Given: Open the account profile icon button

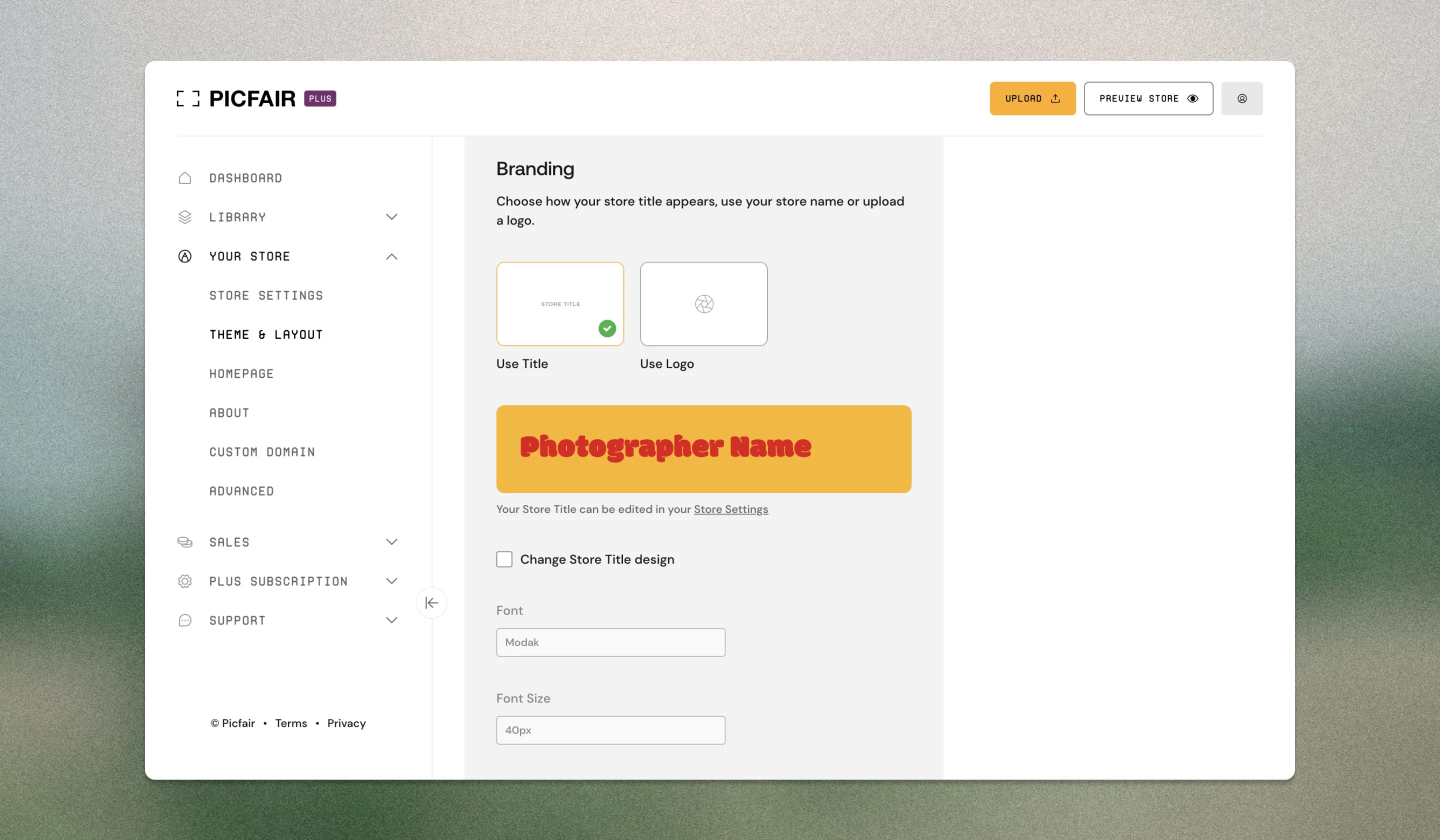Looking at the screenshot, I should click(x=1241, y=98).
